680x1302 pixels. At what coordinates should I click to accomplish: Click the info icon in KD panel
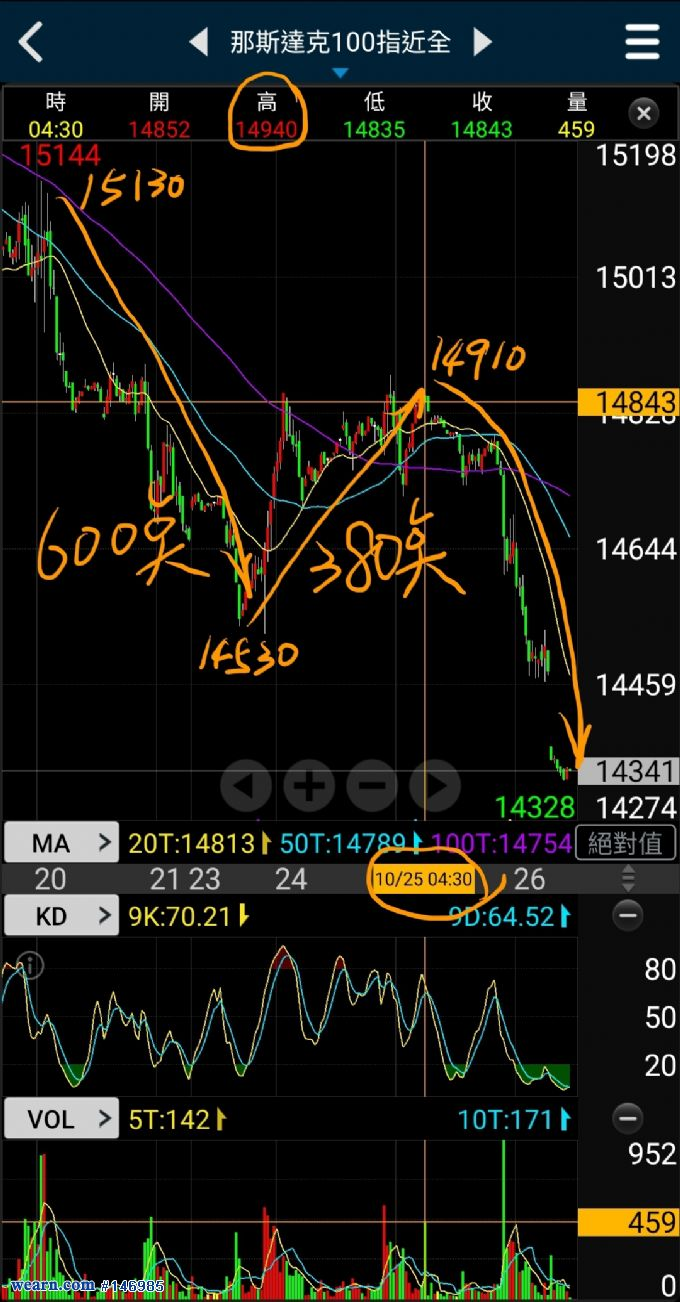(x=31, y=966)
